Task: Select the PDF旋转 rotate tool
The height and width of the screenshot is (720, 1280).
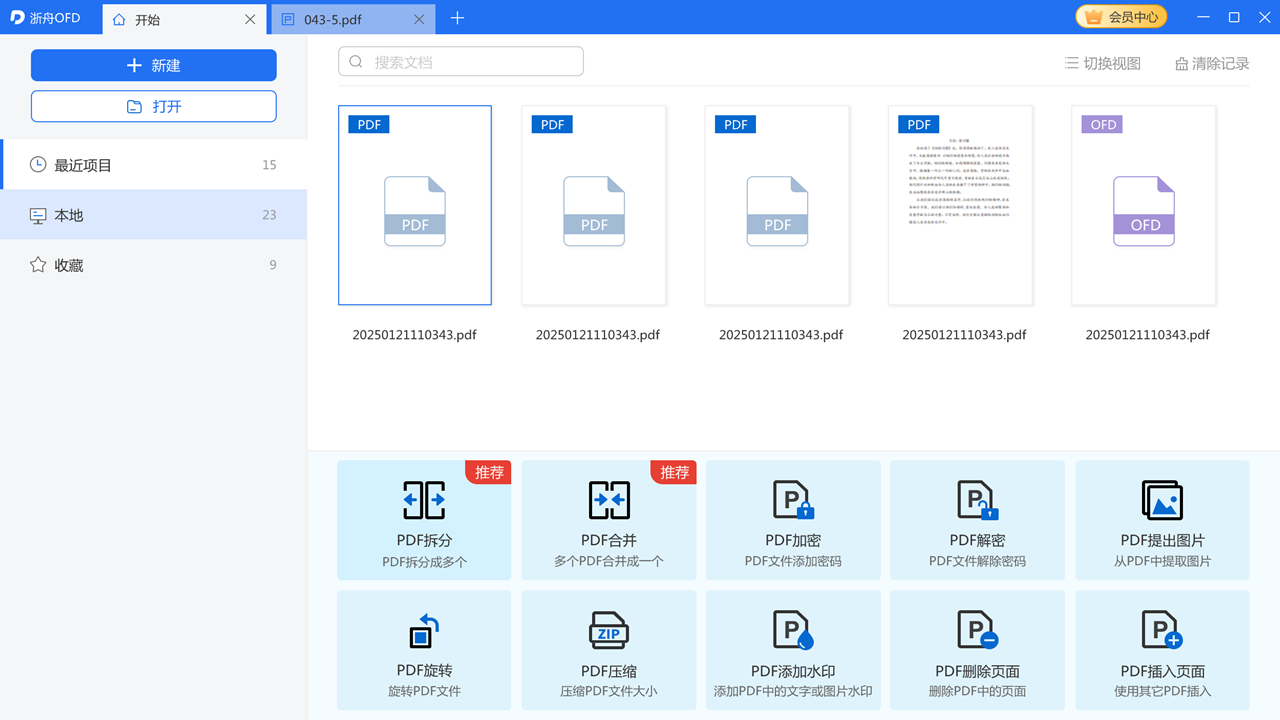Action: tap(424, 650)
